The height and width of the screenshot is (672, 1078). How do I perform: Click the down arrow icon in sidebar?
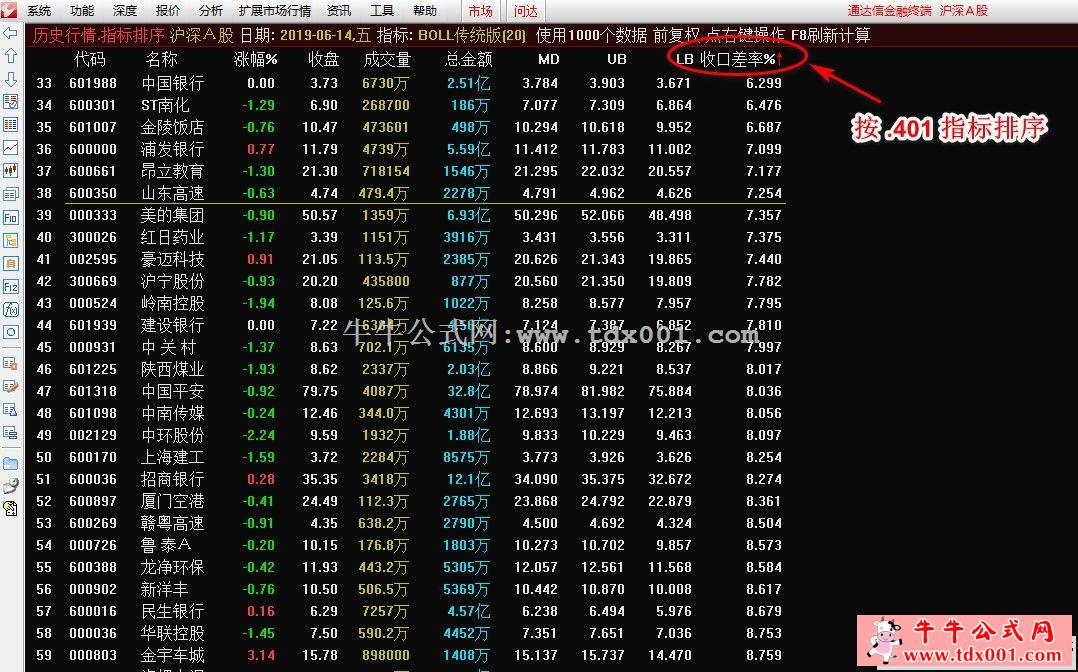coord(10,79)
